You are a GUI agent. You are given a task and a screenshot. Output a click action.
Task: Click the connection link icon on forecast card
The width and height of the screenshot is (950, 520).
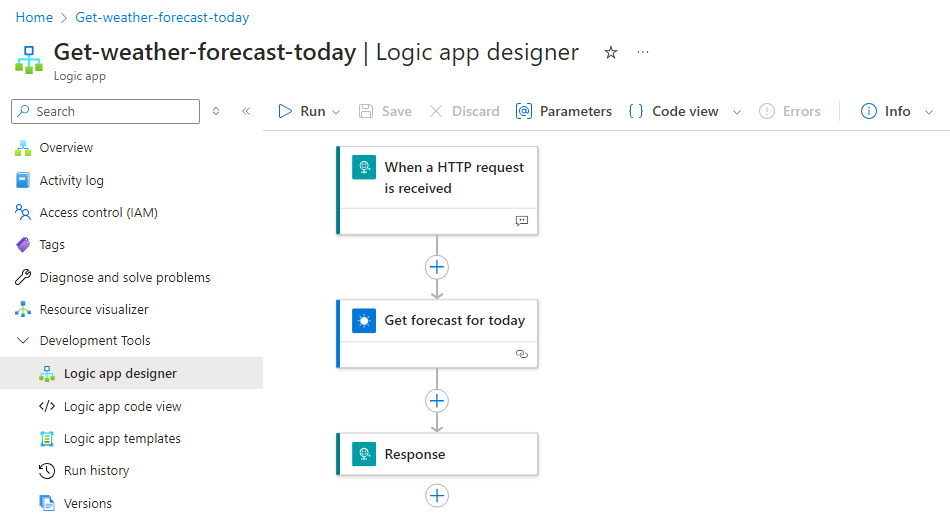521,354
